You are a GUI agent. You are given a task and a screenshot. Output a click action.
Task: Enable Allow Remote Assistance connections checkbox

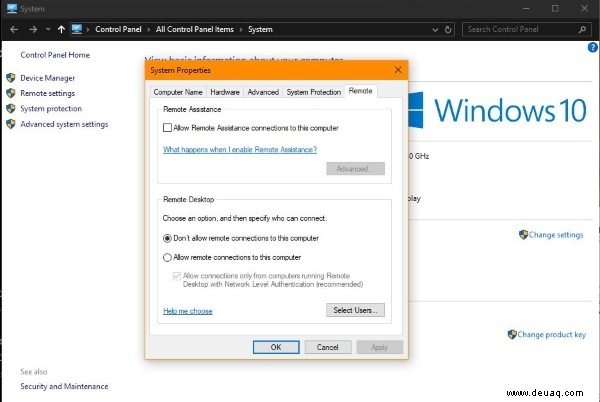(167, 128)
